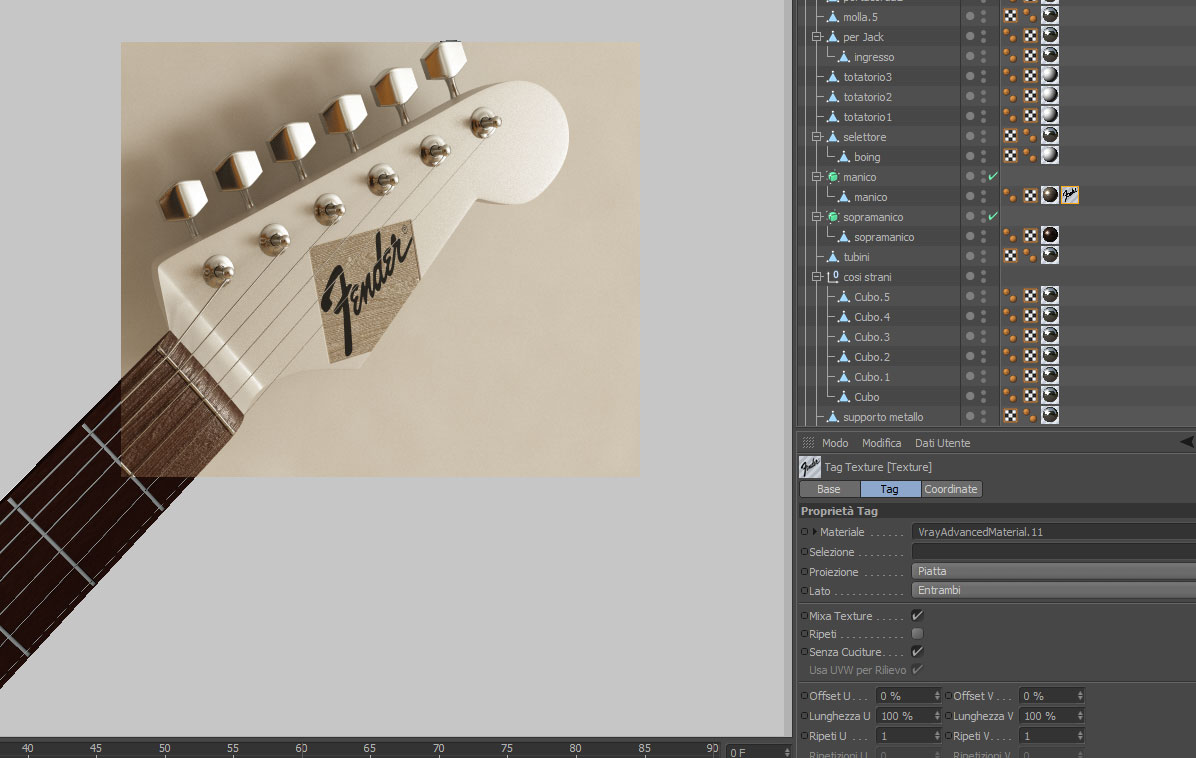Viewport: 1196px width, 758px height.
Task: Open the Modo menu
Action: [x=834, y=443]
